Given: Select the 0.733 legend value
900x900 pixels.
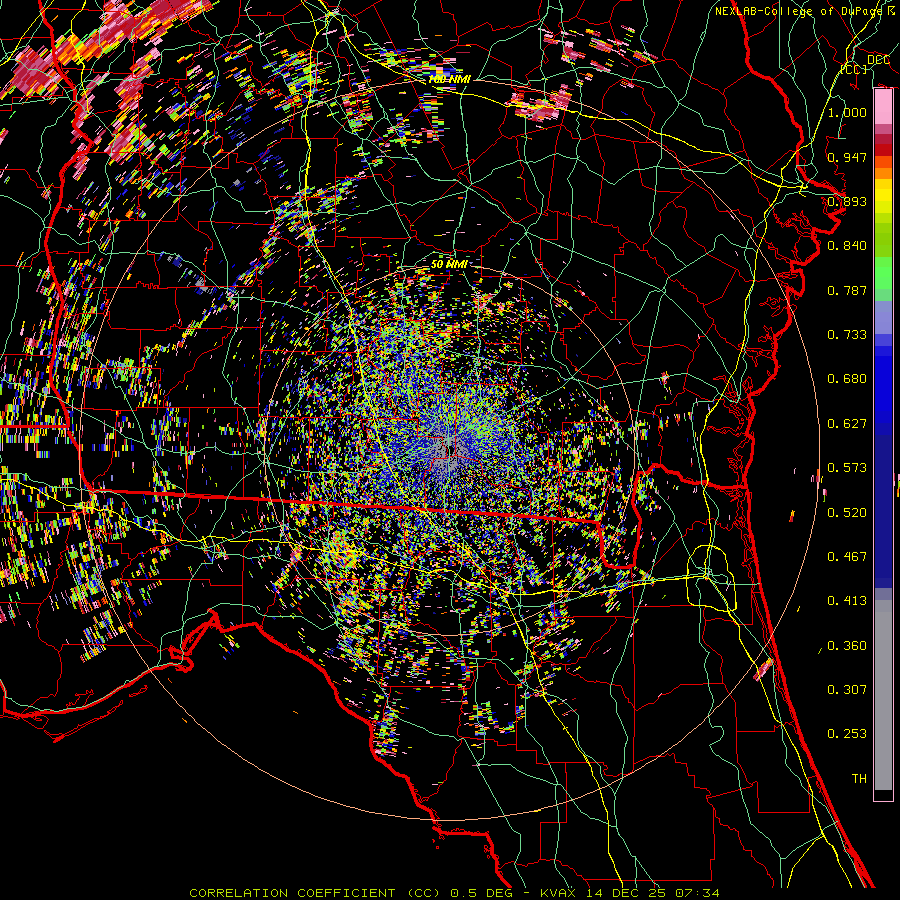Looking at the screenshot, I should 847,335.
